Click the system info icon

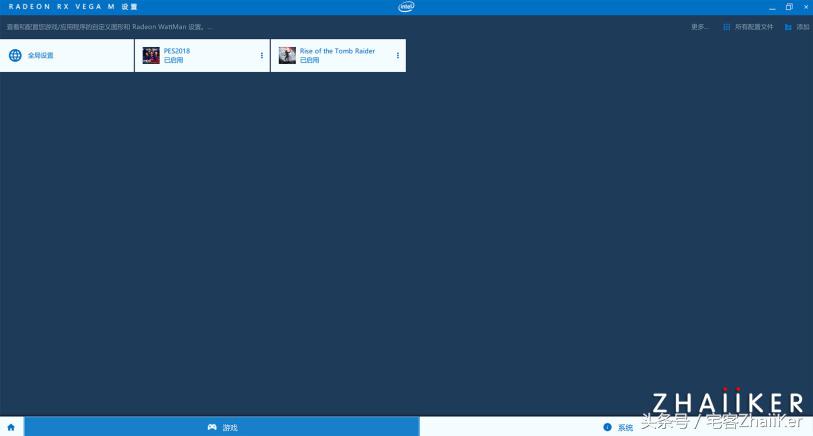tap(607, 427)
